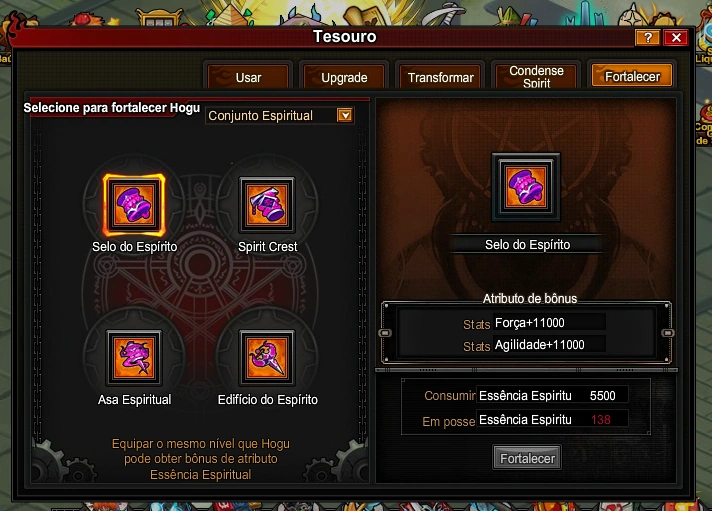Select the Spirit Crest item icon
The height and width of the screenshot is (511, 712).
coord(267,205)
